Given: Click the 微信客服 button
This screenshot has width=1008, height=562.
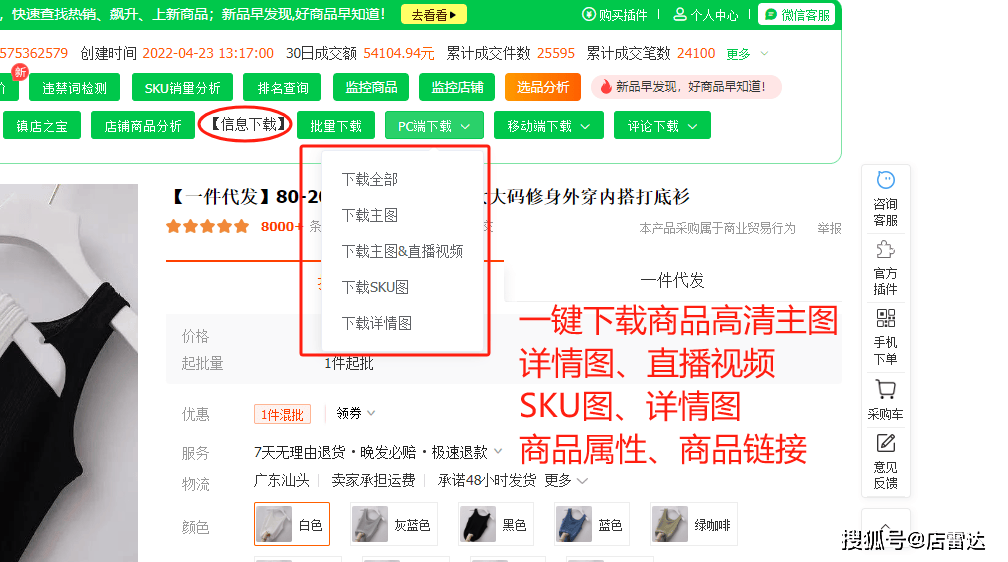Looking at the screenshot, I should pos(796,15).
